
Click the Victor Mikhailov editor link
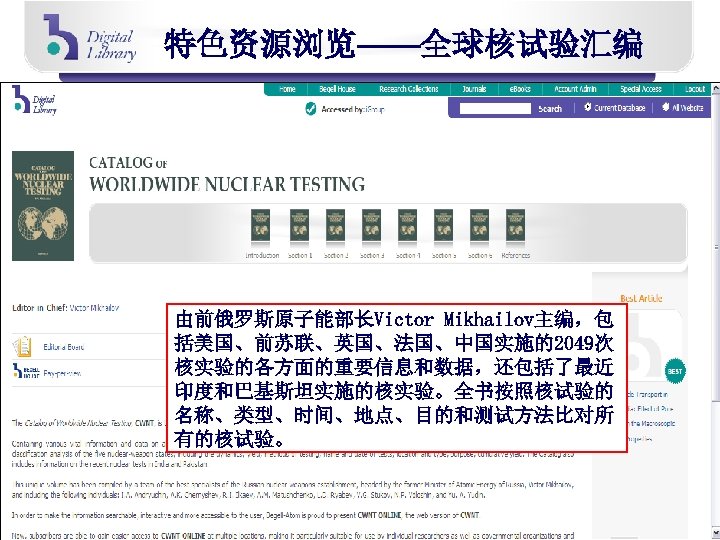(94, 308)
